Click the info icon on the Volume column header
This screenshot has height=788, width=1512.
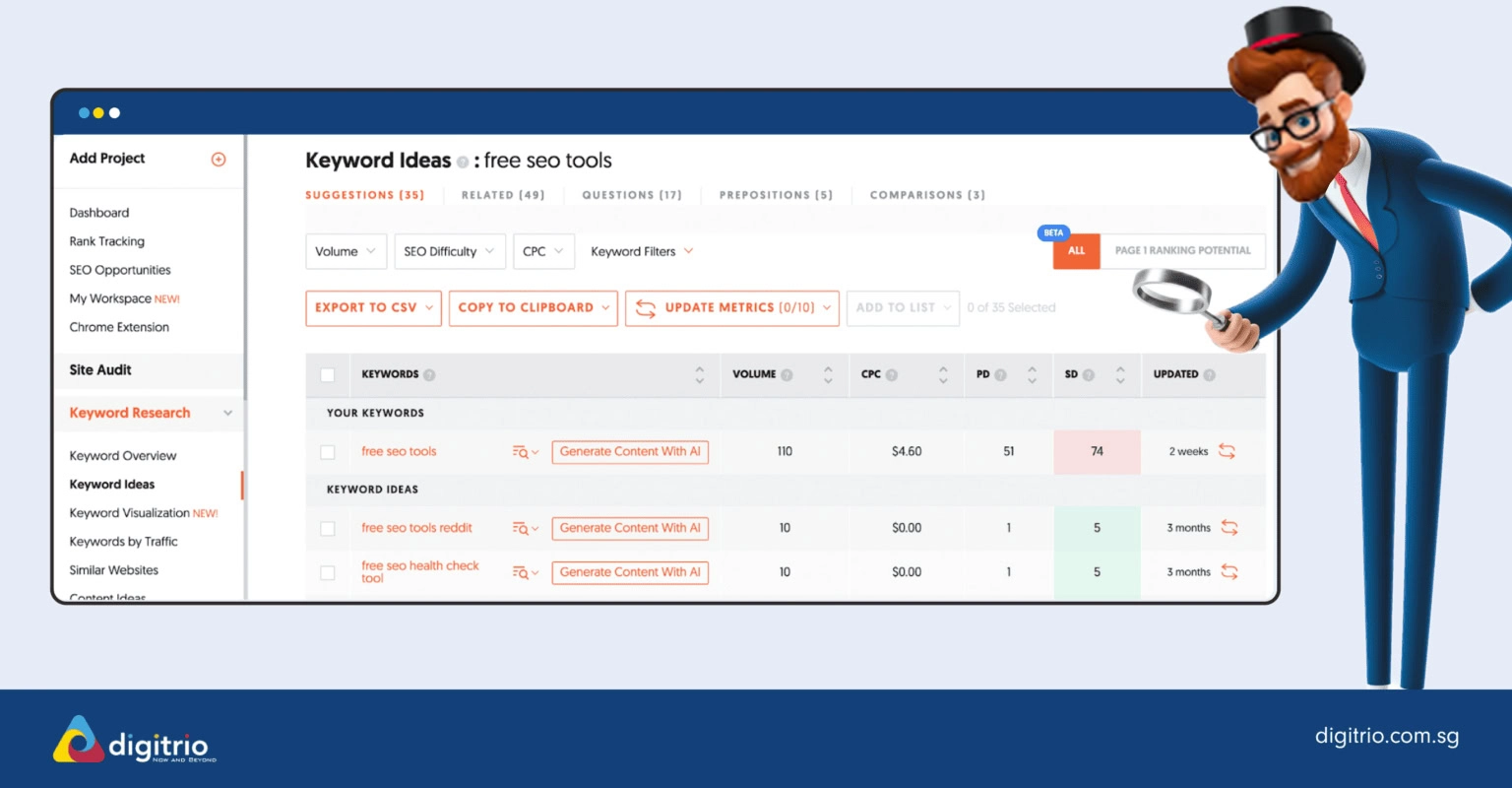pos(787,374)
